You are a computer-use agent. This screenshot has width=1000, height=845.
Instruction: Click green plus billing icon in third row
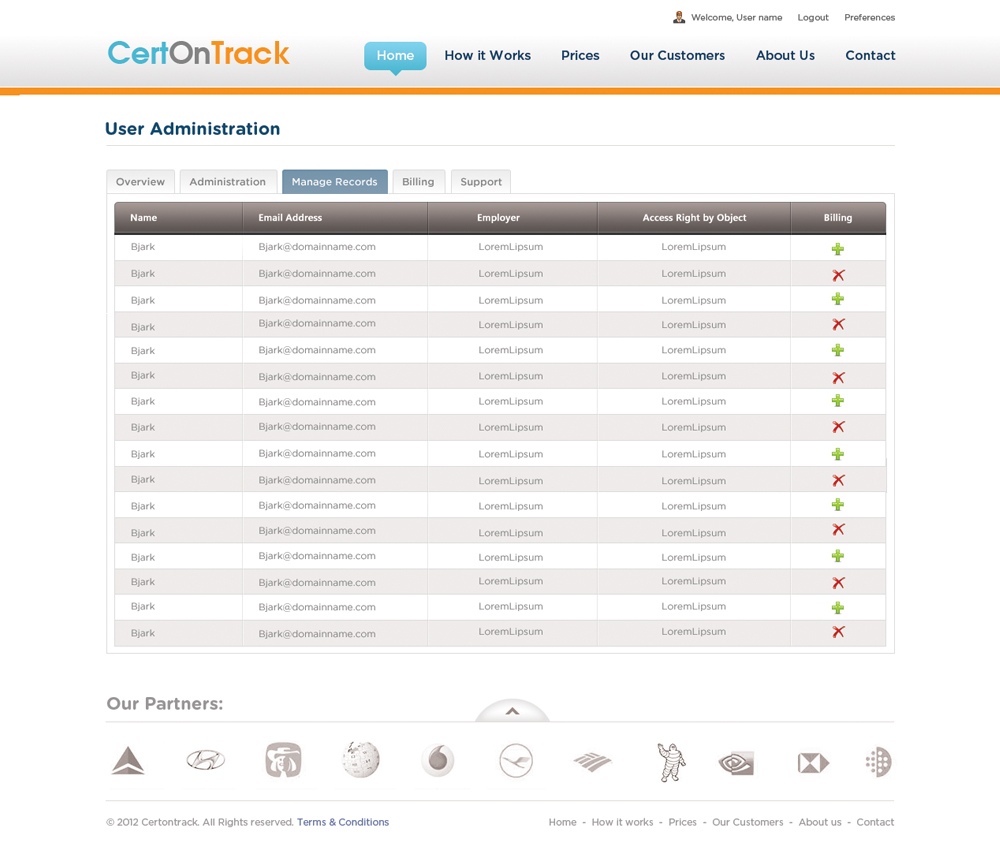[x=838, y=299]
